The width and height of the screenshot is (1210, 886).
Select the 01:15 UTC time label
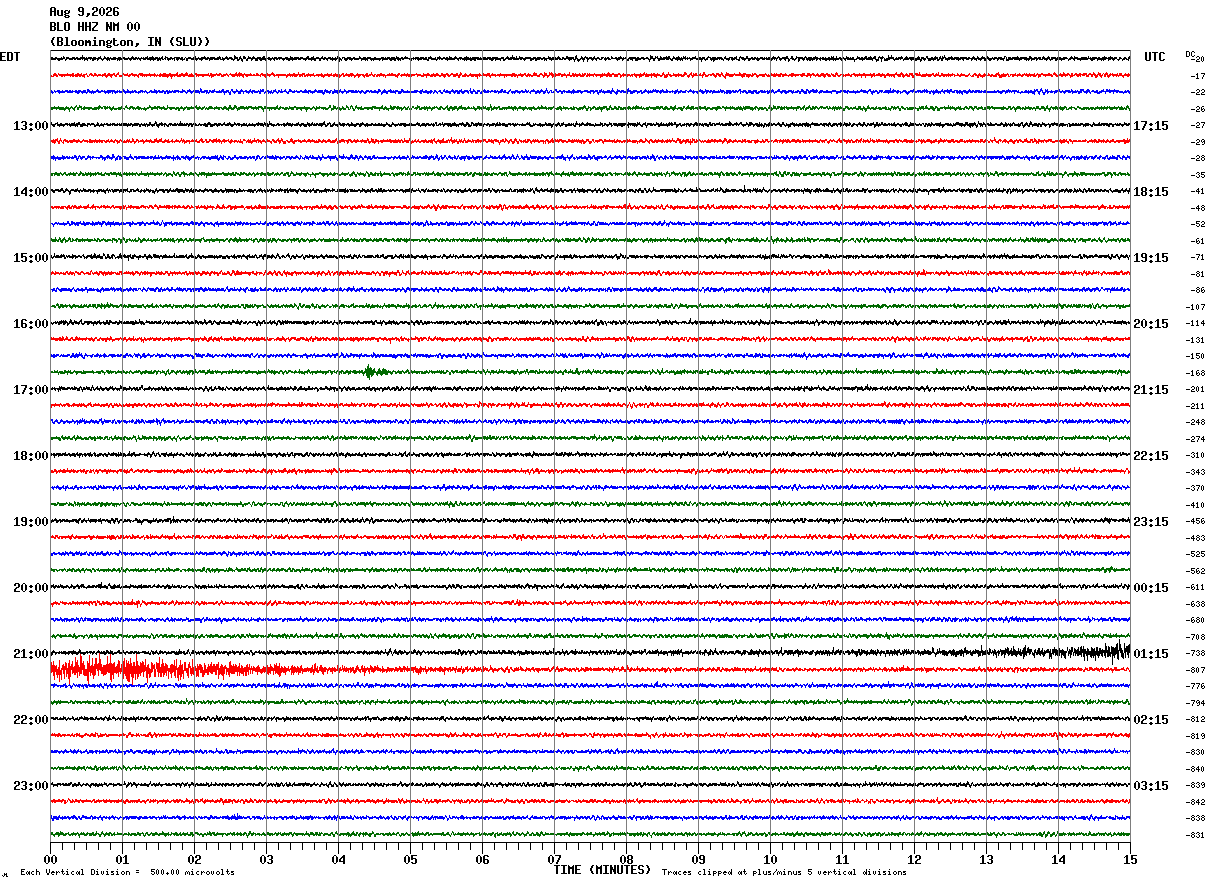1151,654
